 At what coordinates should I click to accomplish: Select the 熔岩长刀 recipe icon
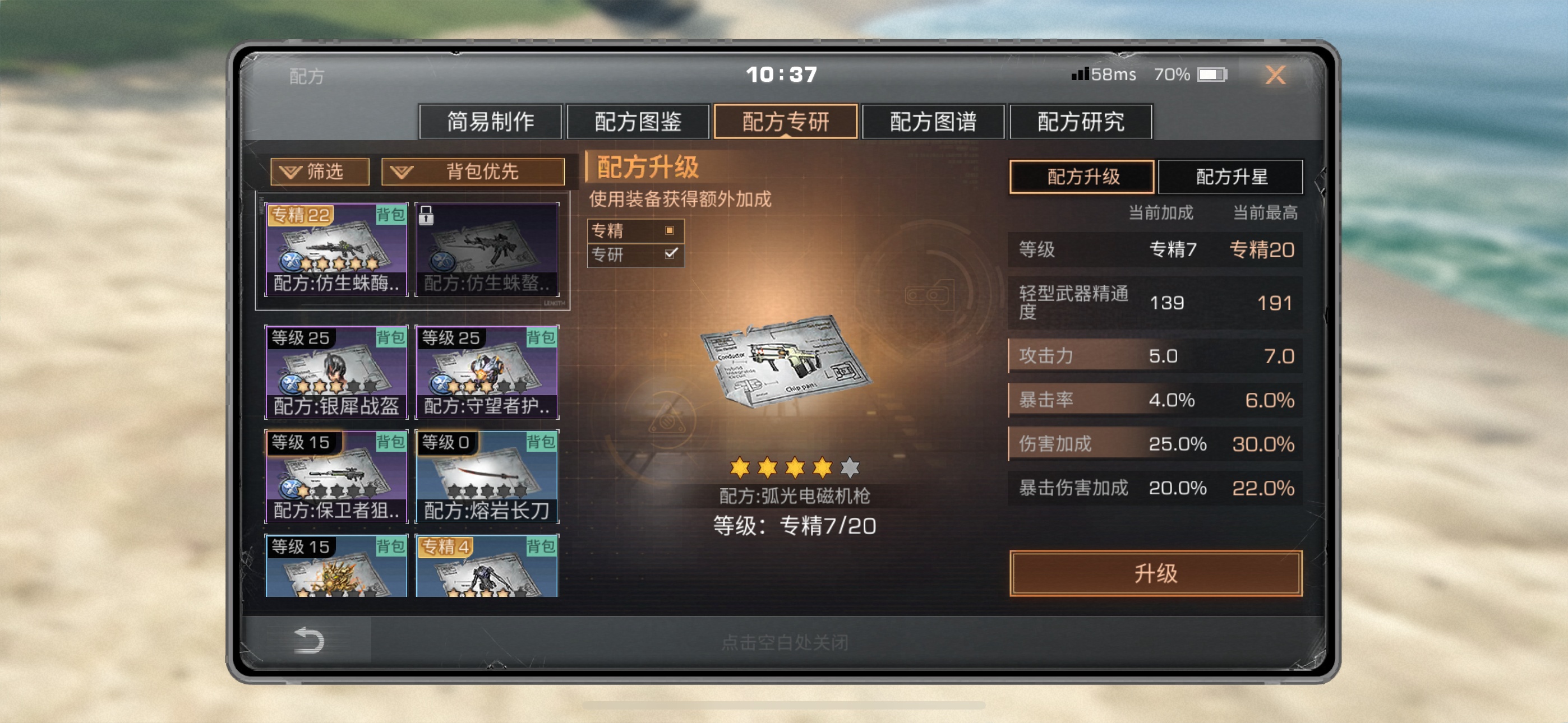click(487, 476)
